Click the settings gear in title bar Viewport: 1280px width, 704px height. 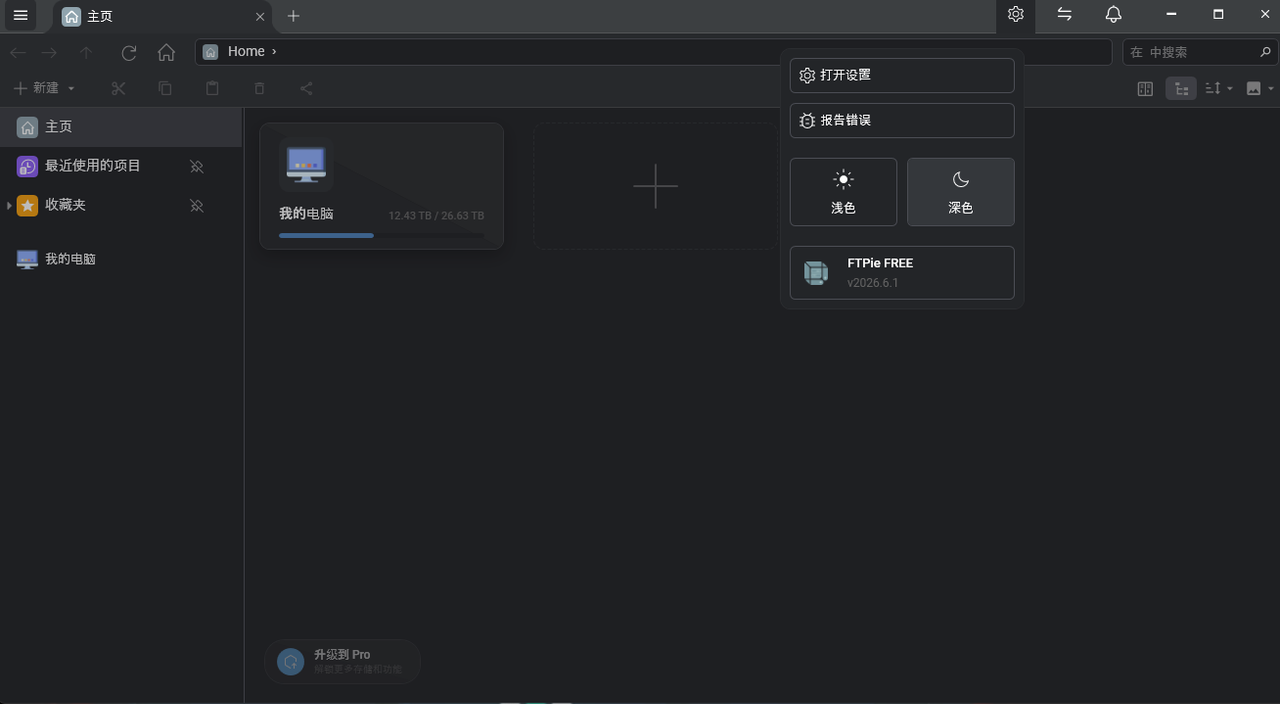[x=1016, y=15]
